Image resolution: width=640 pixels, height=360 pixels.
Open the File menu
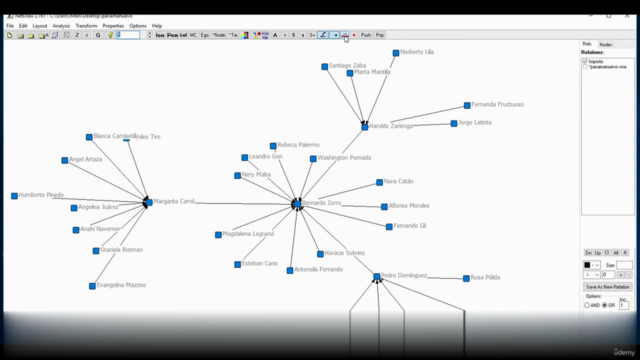tap(10, 26)
